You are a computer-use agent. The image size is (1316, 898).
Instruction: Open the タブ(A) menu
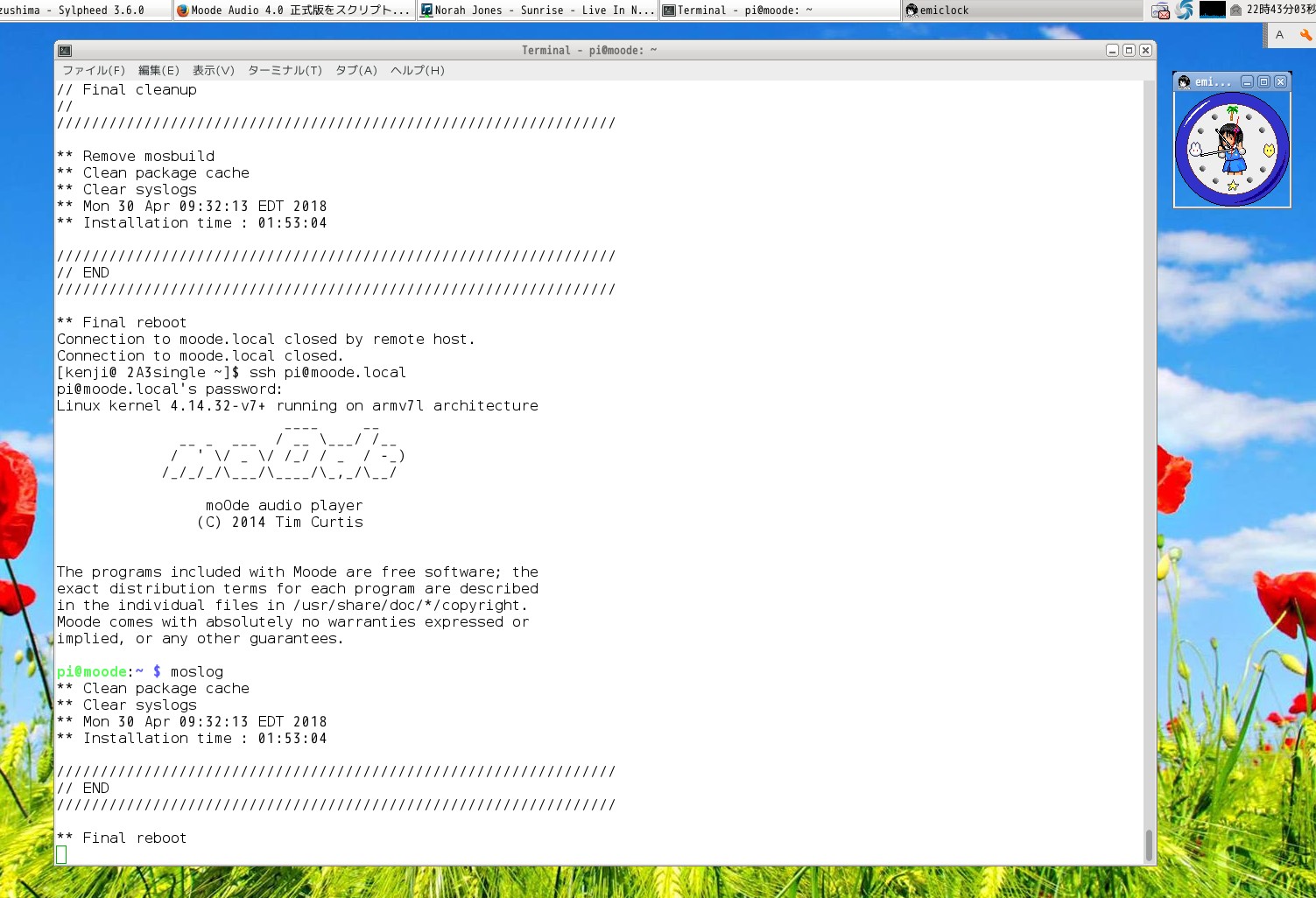point(355,70)
